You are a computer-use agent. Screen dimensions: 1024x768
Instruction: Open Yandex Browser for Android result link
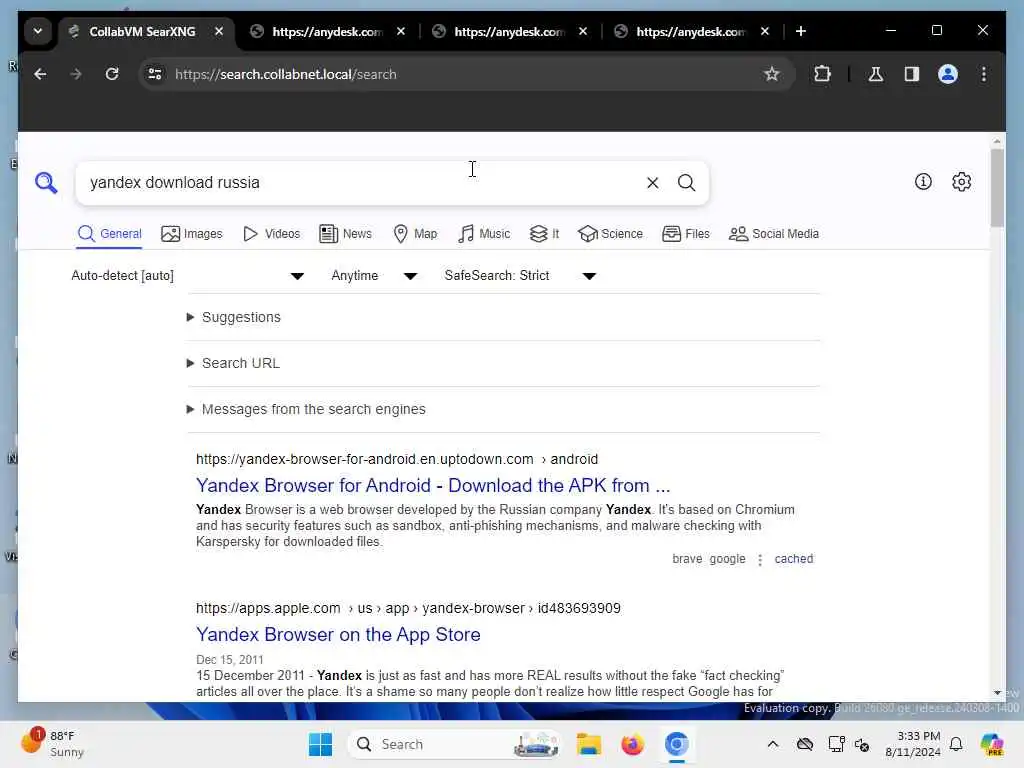point(433,486)
